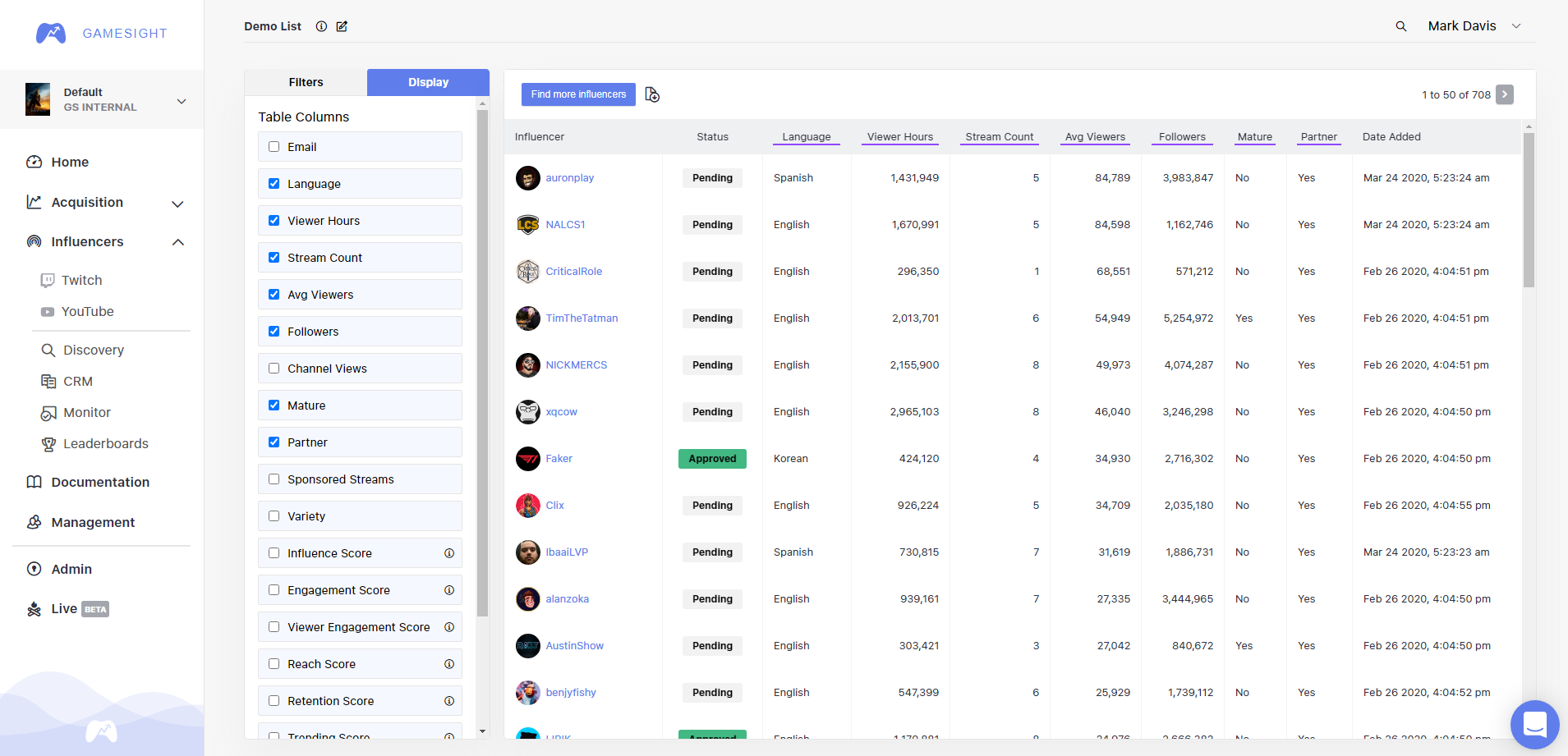Image resolution: width=1568 pixels, height=756 pixels.
Task: Sort by Stream Count column header
Action: click(x=1000, y=137)
